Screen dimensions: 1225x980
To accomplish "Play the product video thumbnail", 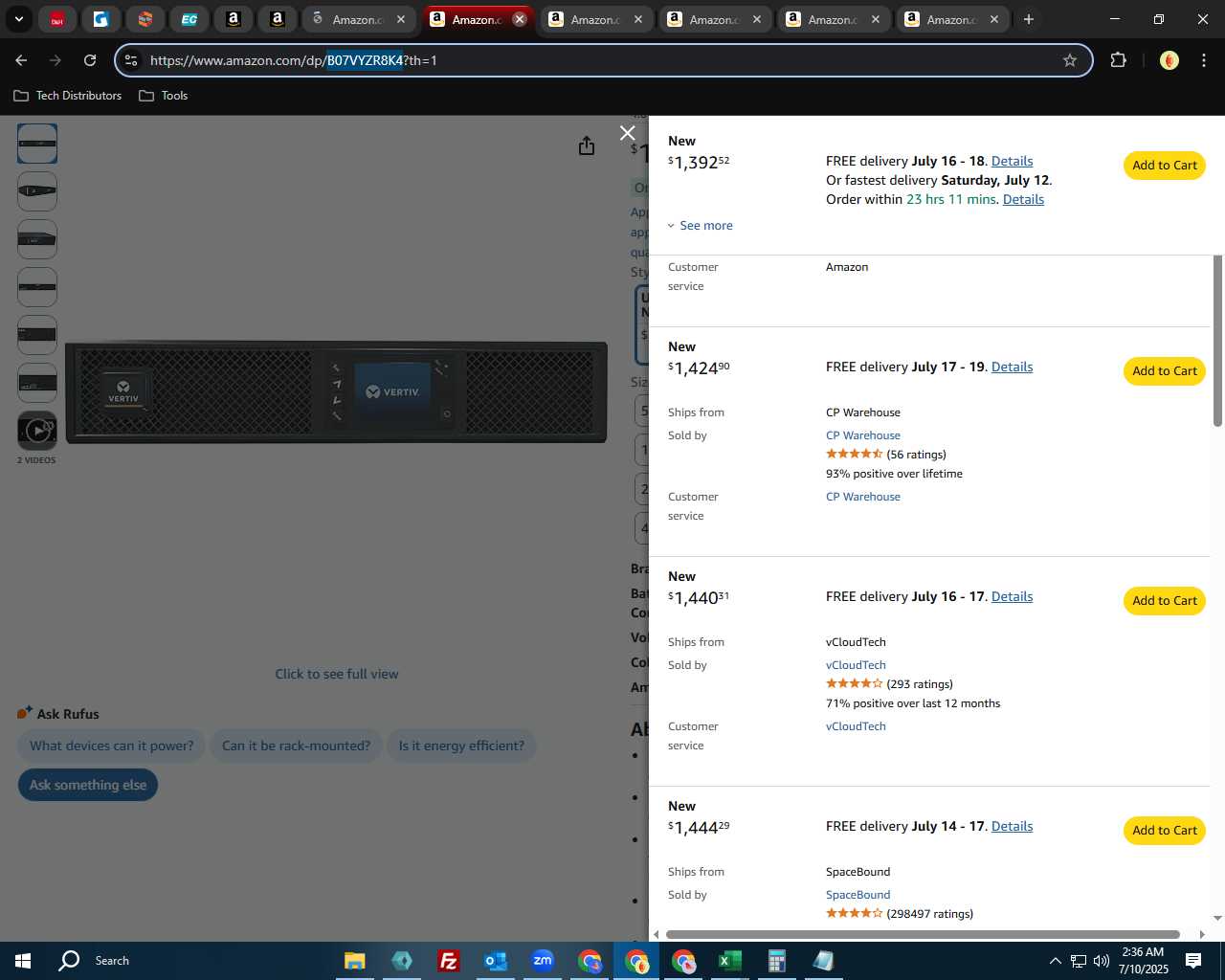I will pos(37,431).
